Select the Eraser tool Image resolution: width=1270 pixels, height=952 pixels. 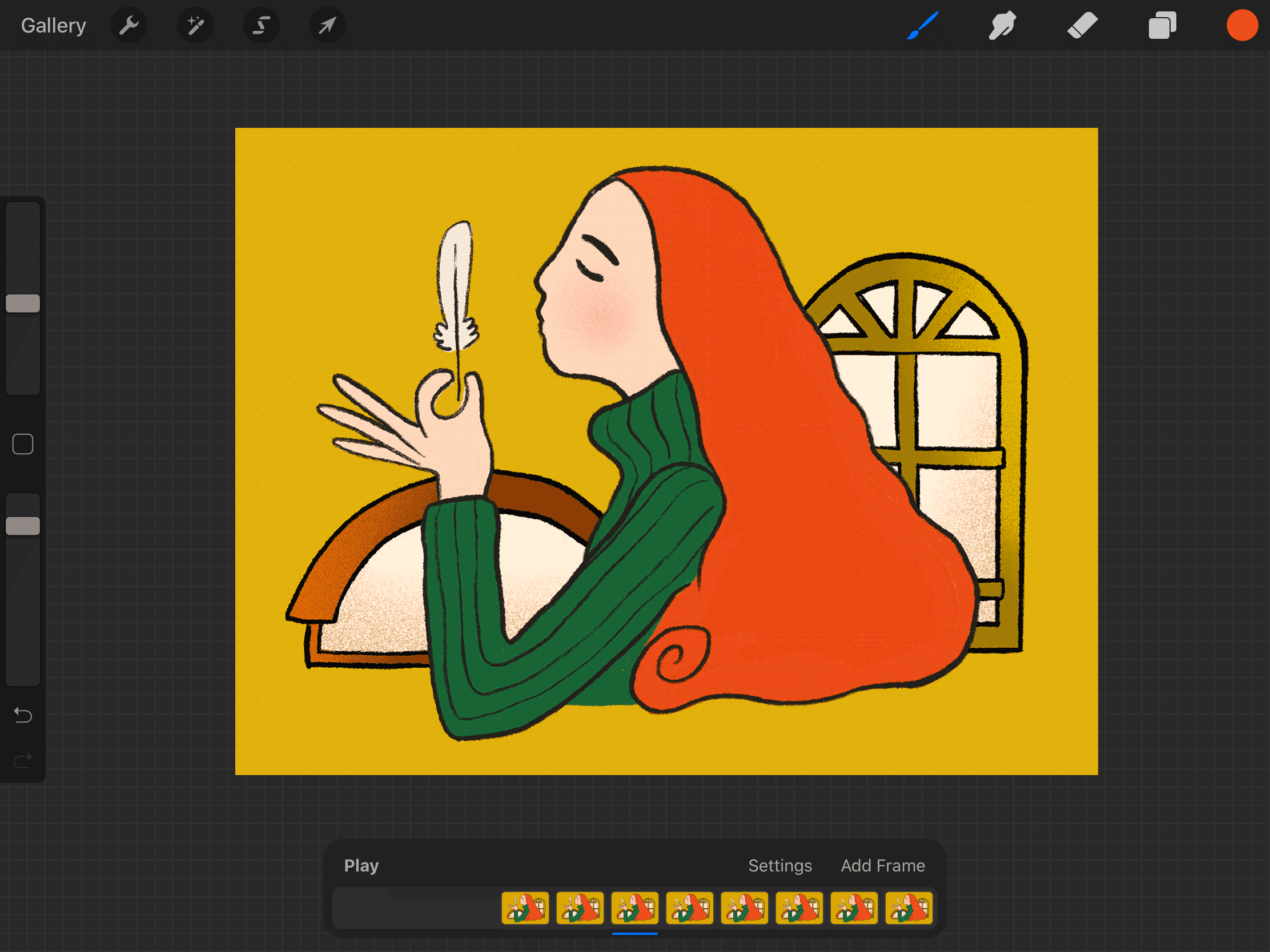pyautogui.click(x=1082, y=25)
